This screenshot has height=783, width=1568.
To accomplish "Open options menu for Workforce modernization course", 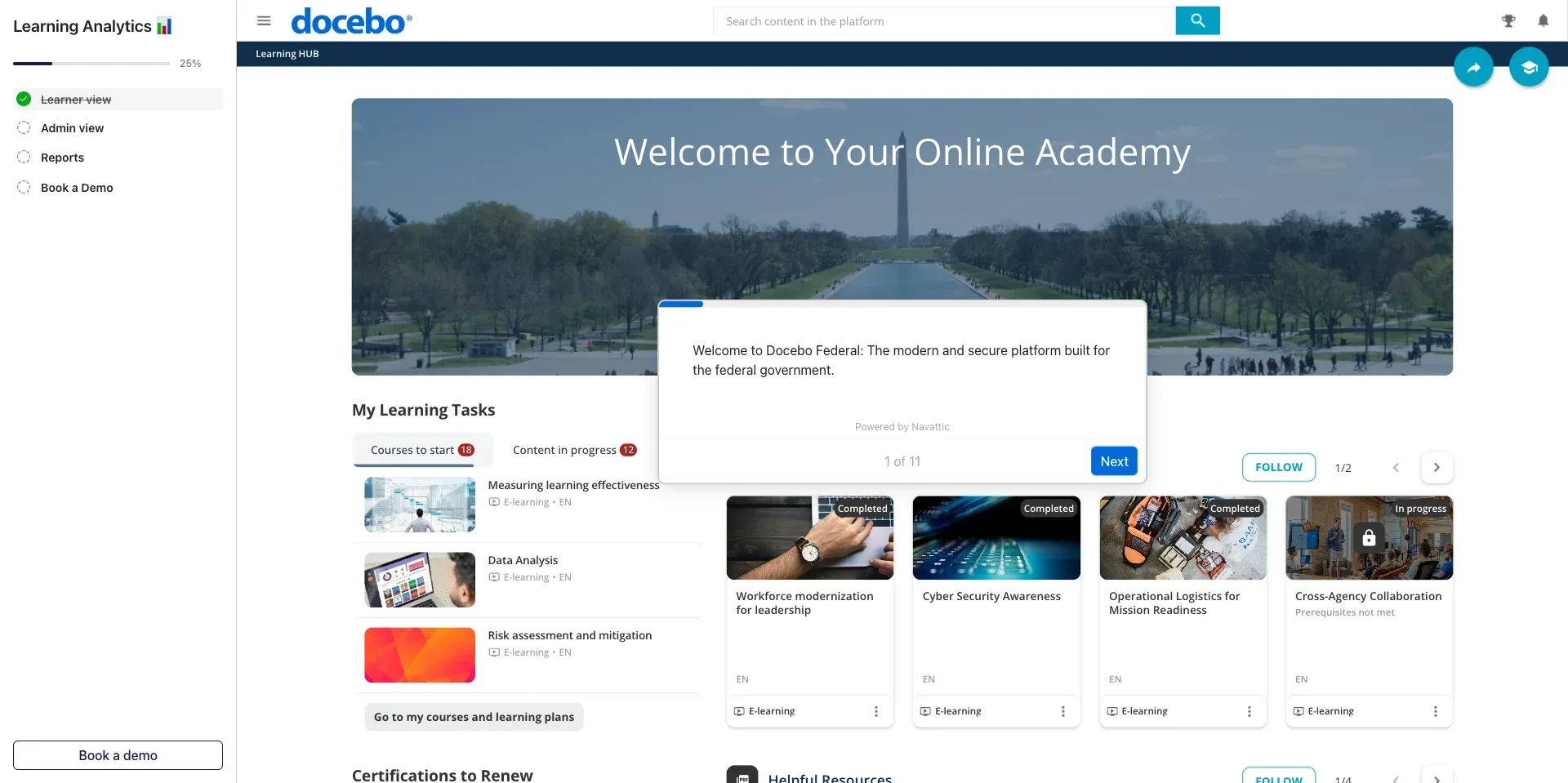I will (x=876, y=711).
